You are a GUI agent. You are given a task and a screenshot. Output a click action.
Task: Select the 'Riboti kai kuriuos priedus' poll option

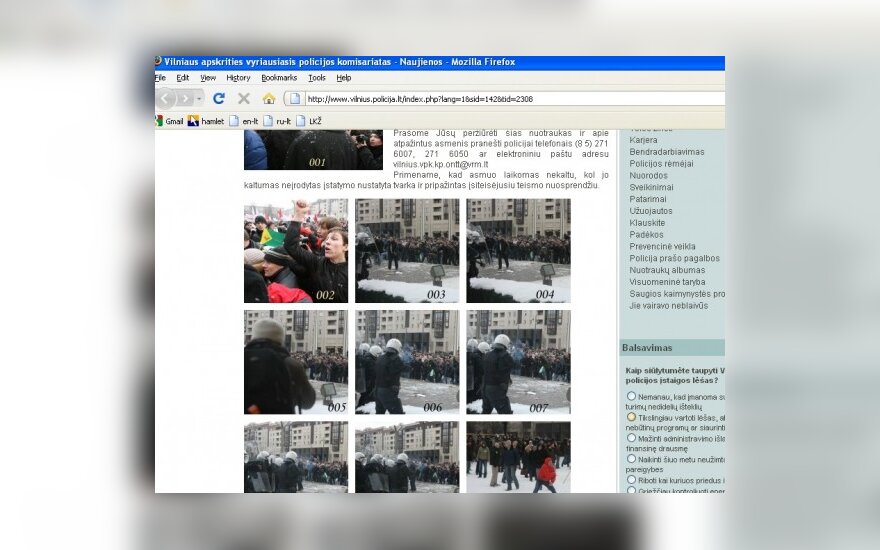point(631,480)
